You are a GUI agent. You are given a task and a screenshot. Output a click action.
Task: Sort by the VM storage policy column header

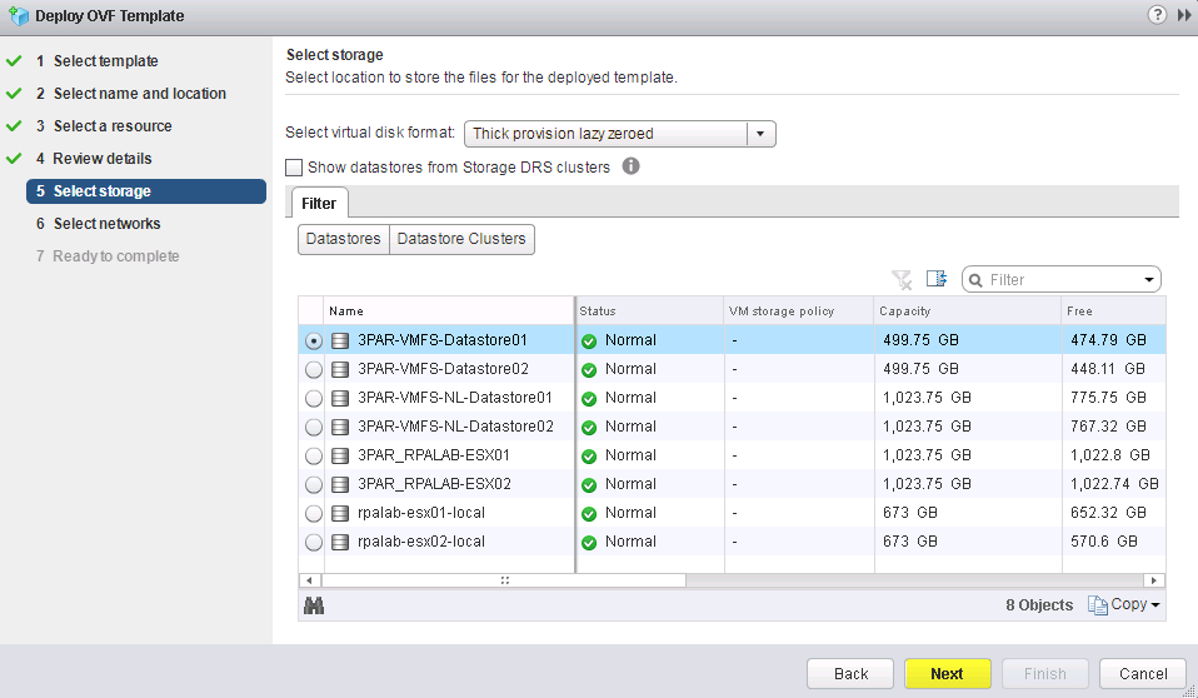point(799,311)
